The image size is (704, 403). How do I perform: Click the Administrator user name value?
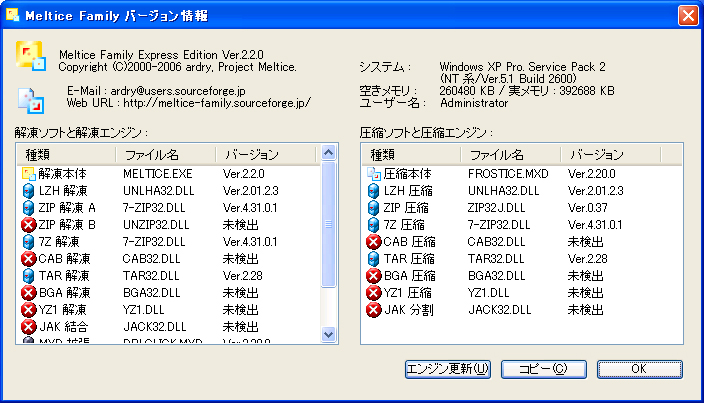474,103
